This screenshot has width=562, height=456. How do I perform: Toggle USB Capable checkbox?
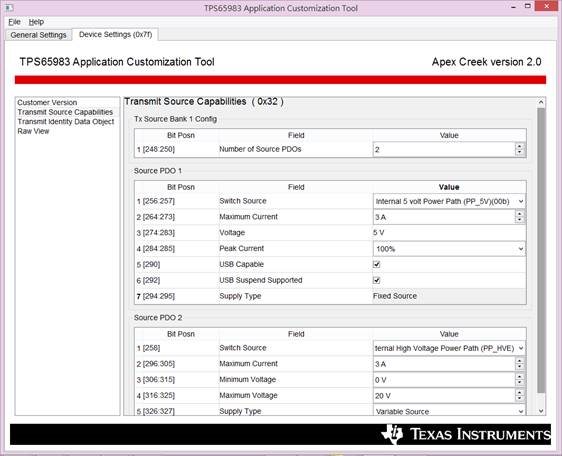376,265
